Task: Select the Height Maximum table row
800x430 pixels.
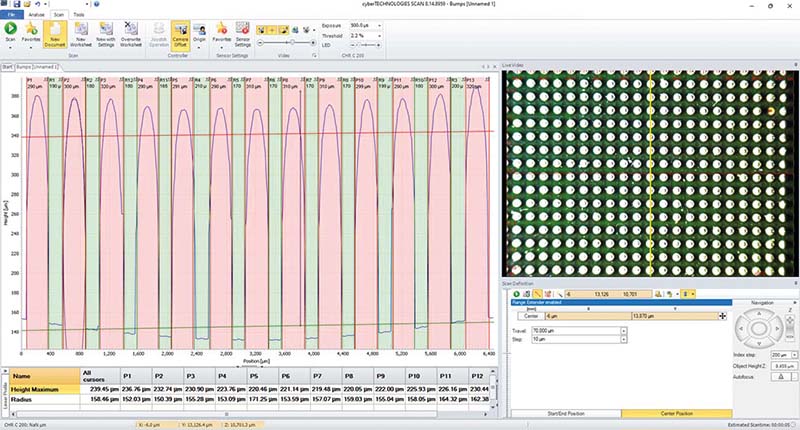Action: 249,389
